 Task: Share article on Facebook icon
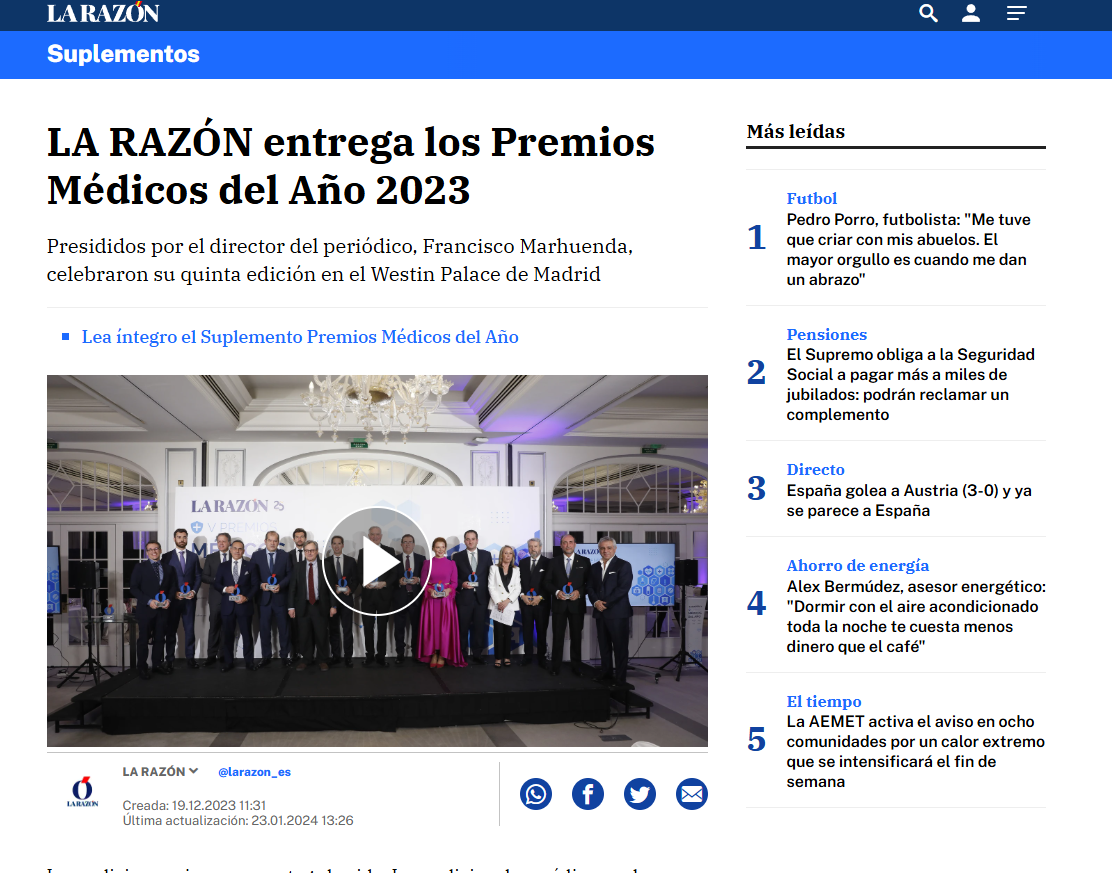[x=588, y=794]
